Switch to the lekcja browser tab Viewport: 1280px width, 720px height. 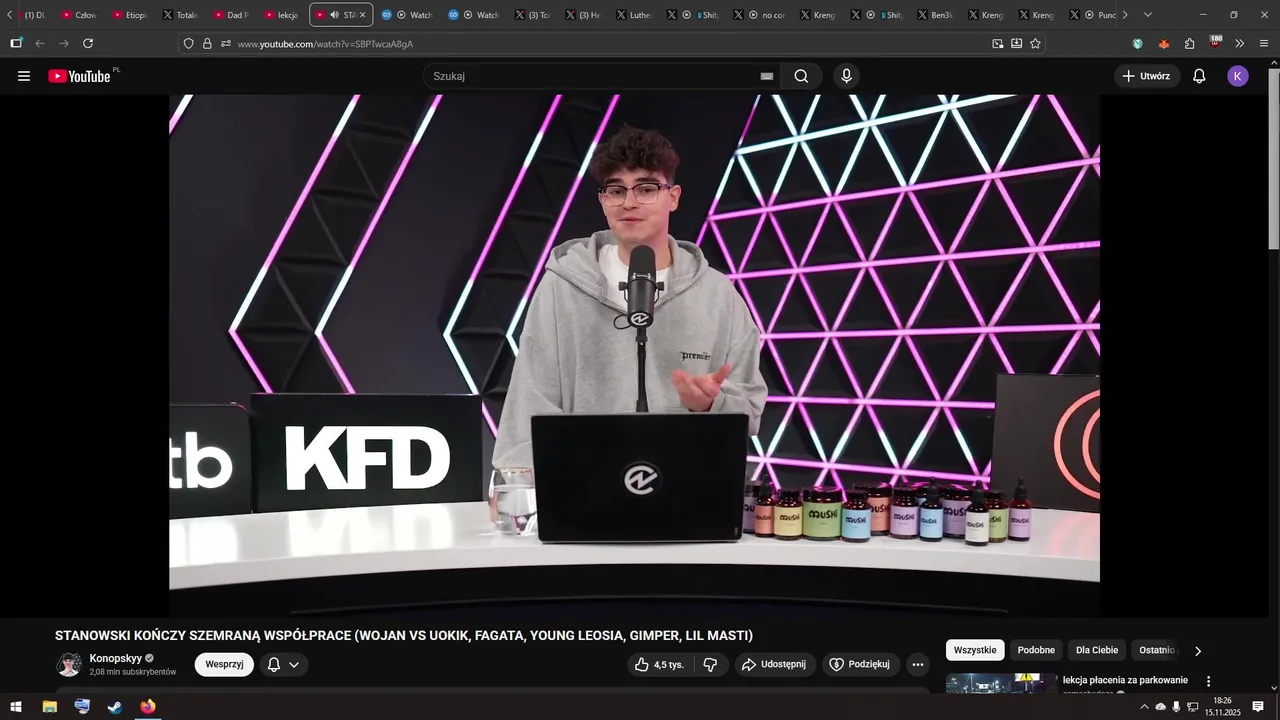point(282,15)
